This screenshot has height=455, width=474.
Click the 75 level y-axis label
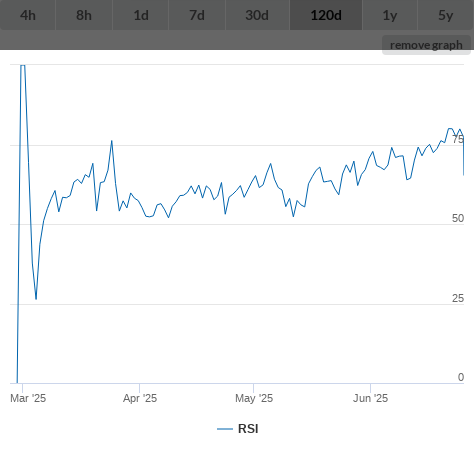click(x=458, y=139)
